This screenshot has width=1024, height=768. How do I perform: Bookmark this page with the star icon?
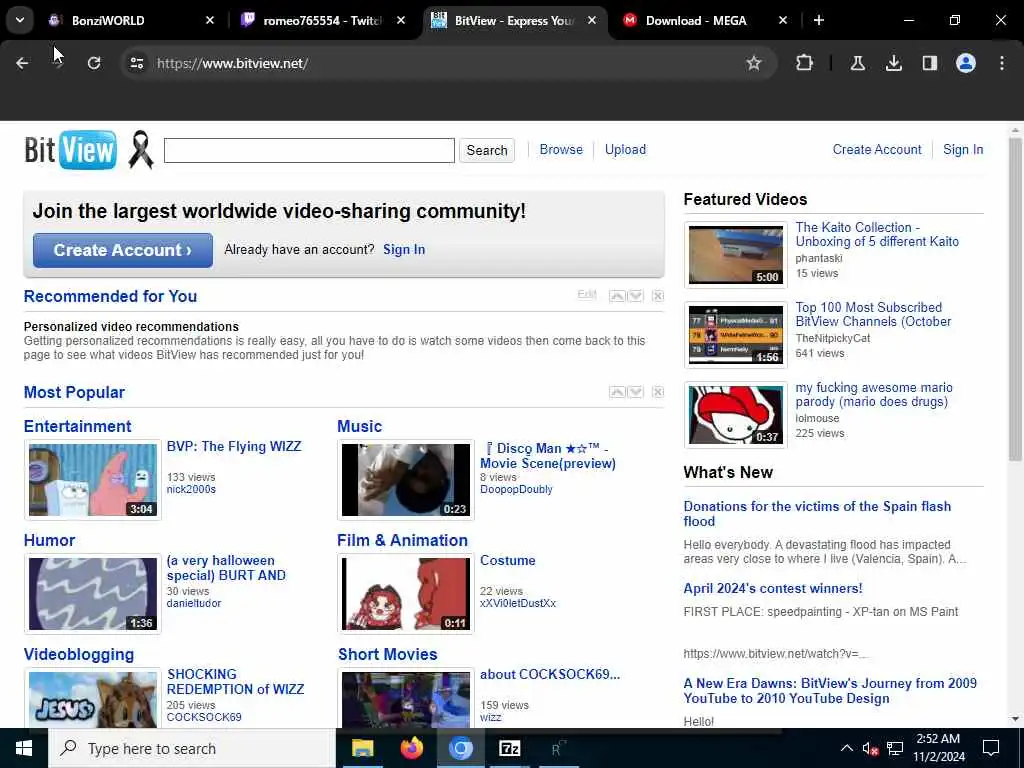[x=754, y=63]
